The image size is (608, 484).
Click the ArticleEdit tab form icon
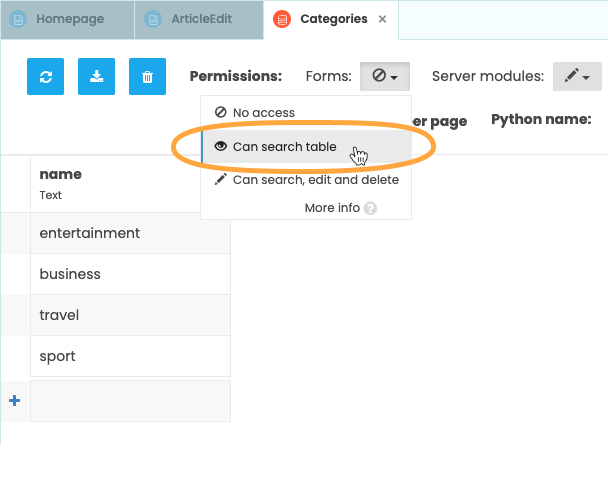153,19
